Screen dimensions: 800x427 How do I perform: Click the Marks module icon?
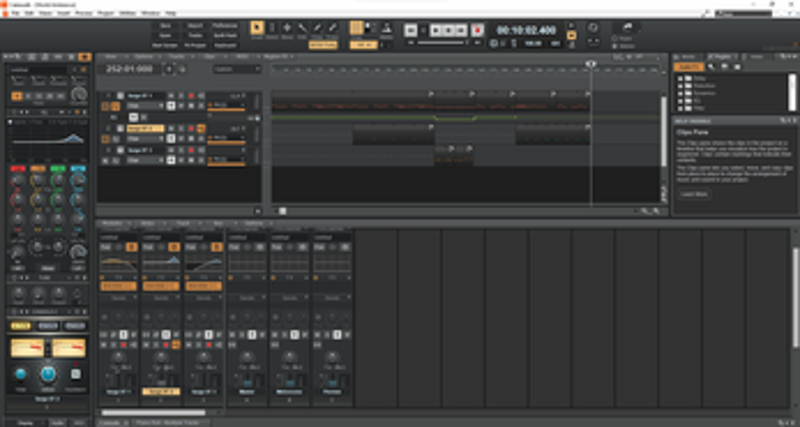pyautogui.click(x=387, y=28)
